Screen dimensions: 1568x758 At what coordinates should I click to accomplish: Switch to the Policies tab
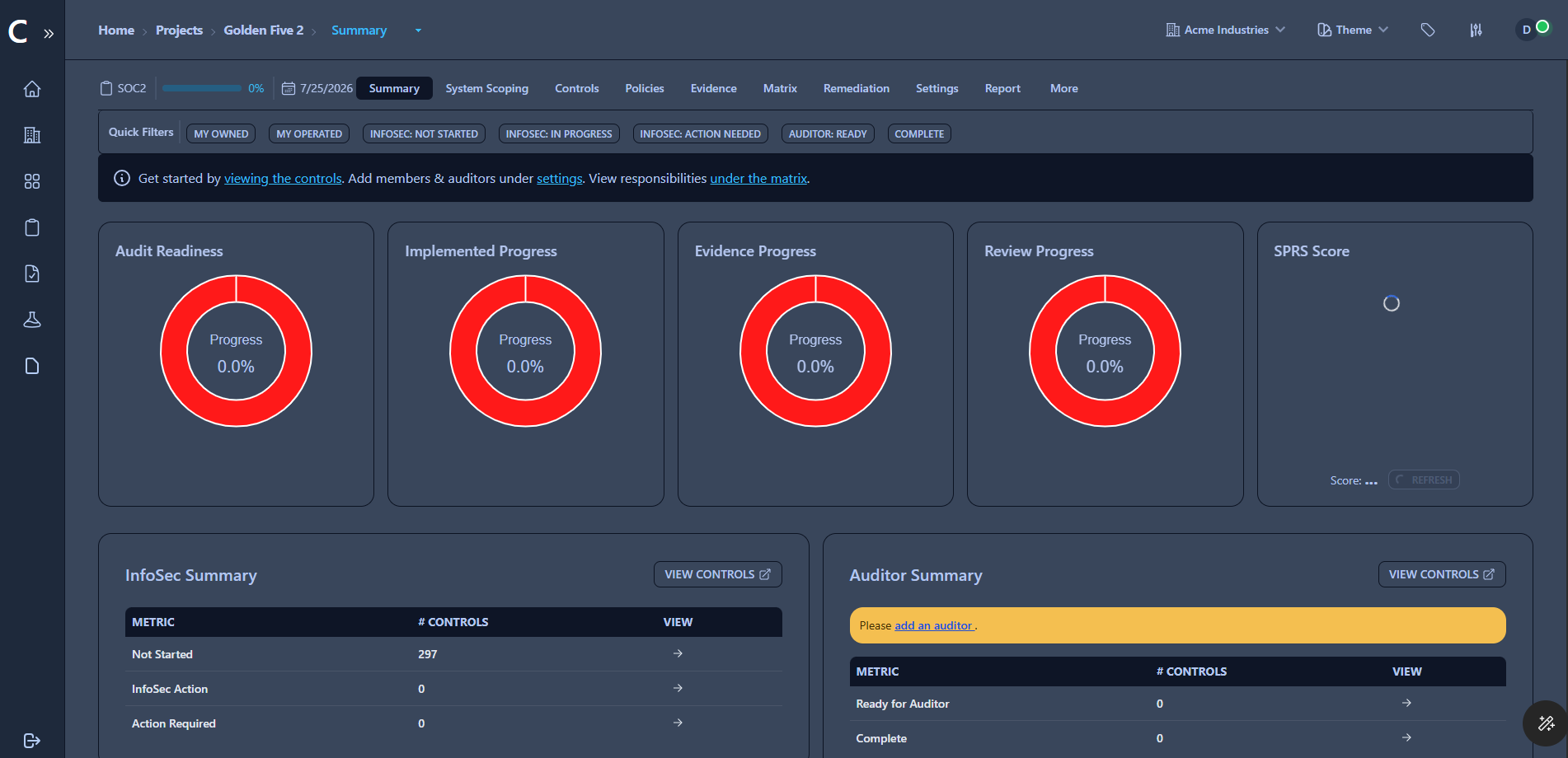click(x=645, y=88)
